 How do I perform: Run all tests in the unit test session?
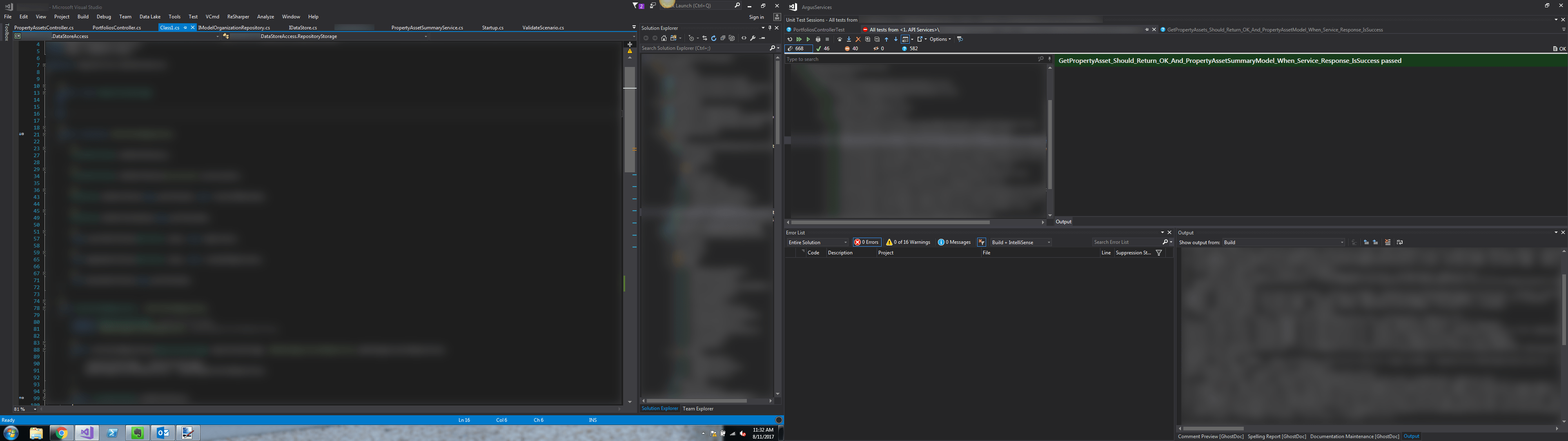pos(799,40)
